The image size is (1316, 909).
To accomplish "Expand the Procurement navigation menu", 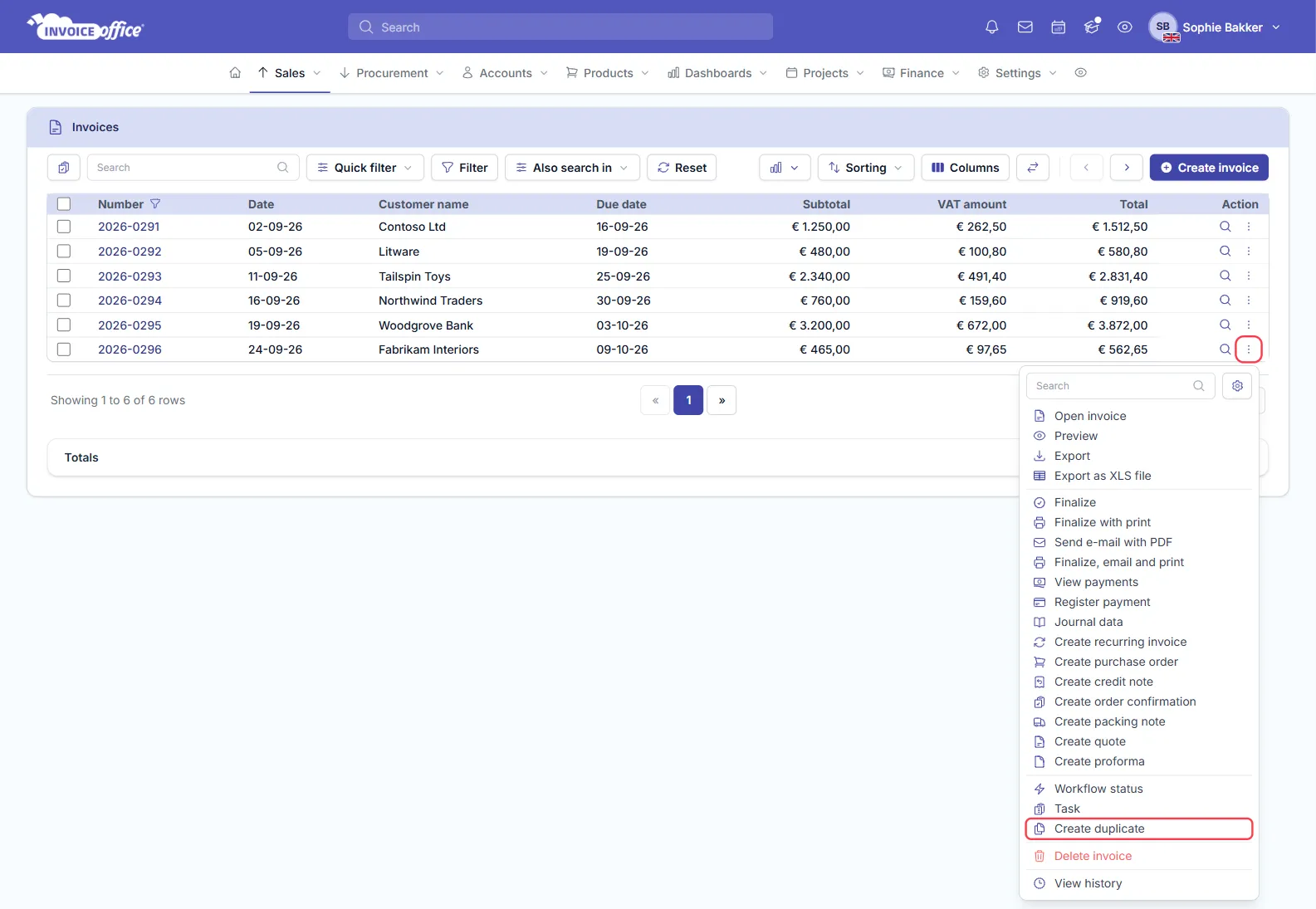I will click(392, 73).
